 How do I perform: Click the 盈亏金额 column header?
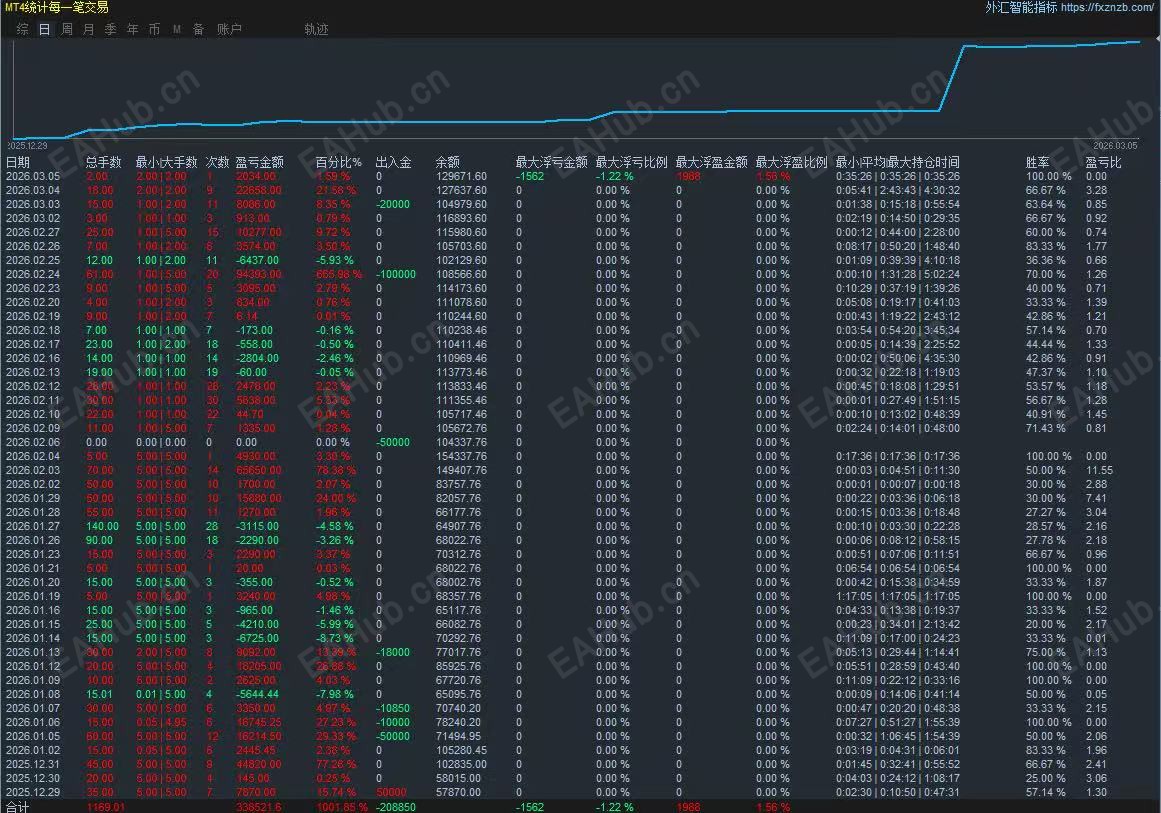tap(259, 161)
